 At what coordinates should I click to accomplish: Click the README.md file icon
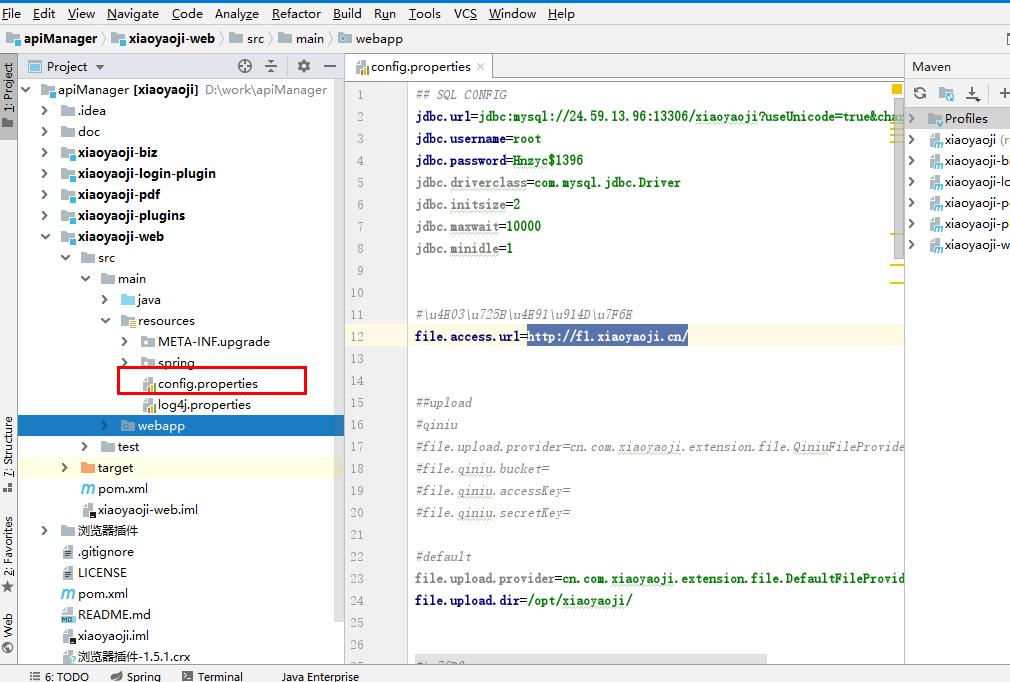point(68,615)
